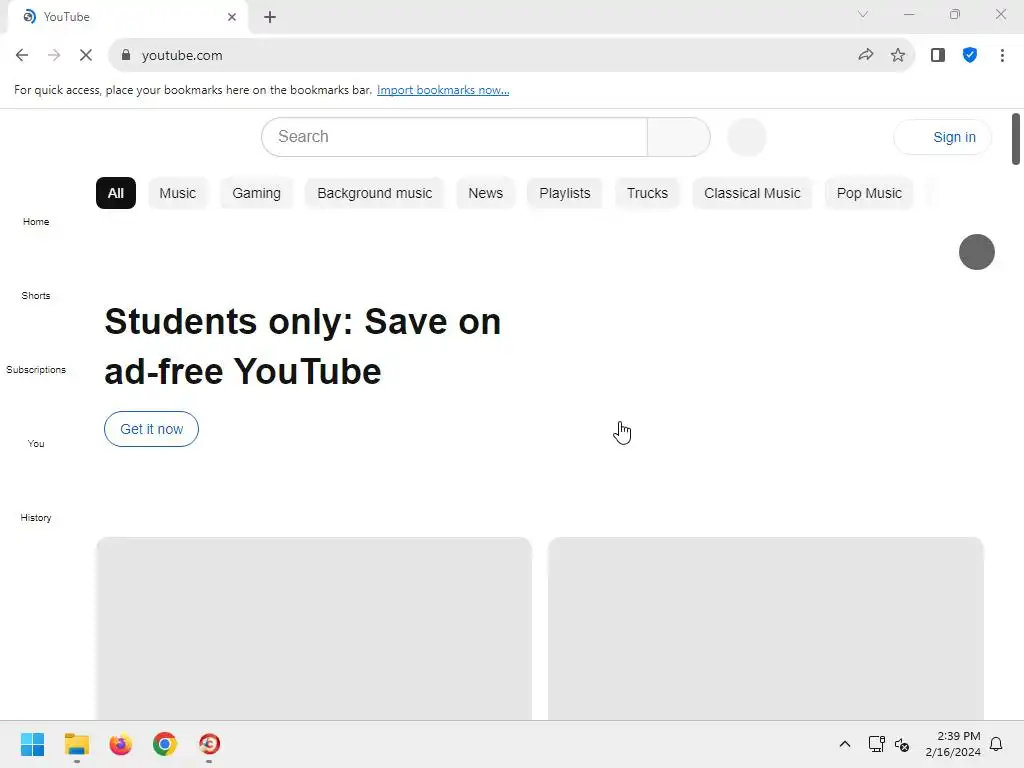Image resolution: width=1024 pixels, height=768 pixels.
Task: Select the Trucks filter chip
Action: point(647,193)
